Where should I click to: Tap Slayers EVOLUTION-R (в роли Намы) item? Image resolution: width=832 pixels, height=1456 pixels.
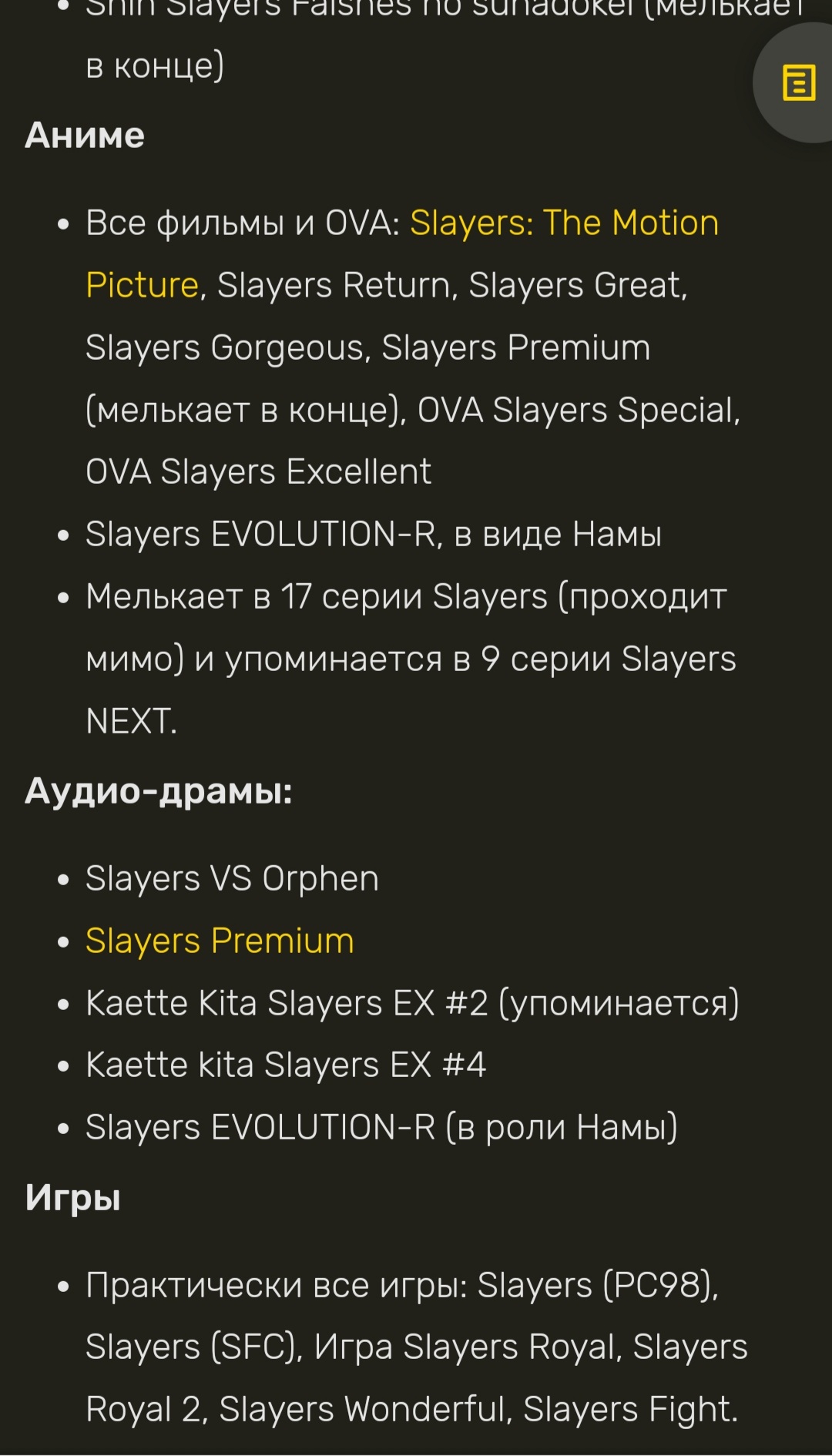tap(381, 1127)
